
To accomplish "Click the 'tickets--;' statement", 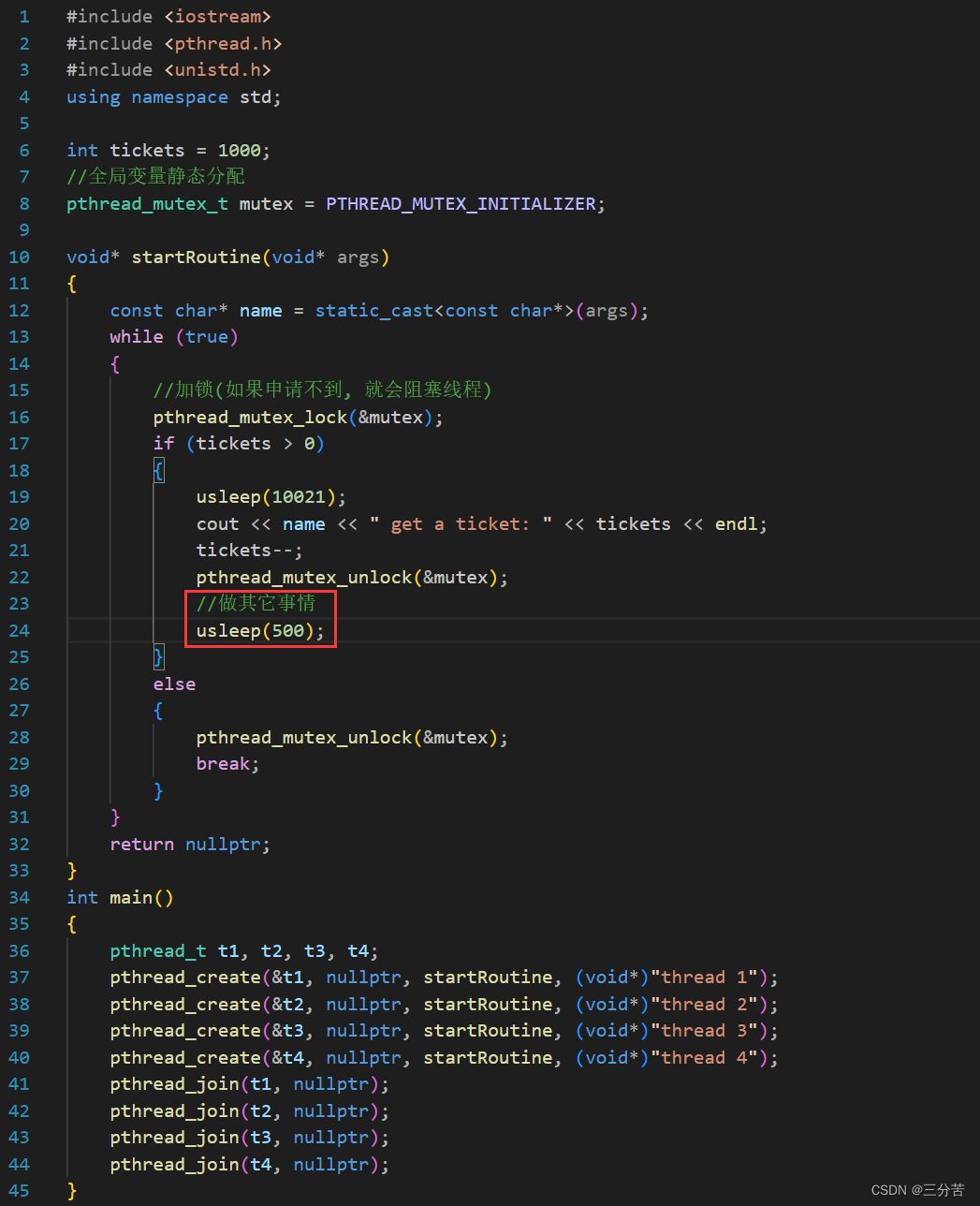I will [250, 550].
